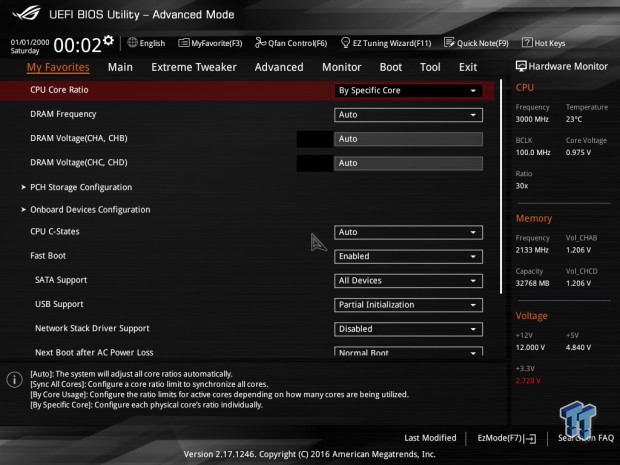Click the 30x ratio value
This screenshot has height=465, width=620.
tap(522, 186)
